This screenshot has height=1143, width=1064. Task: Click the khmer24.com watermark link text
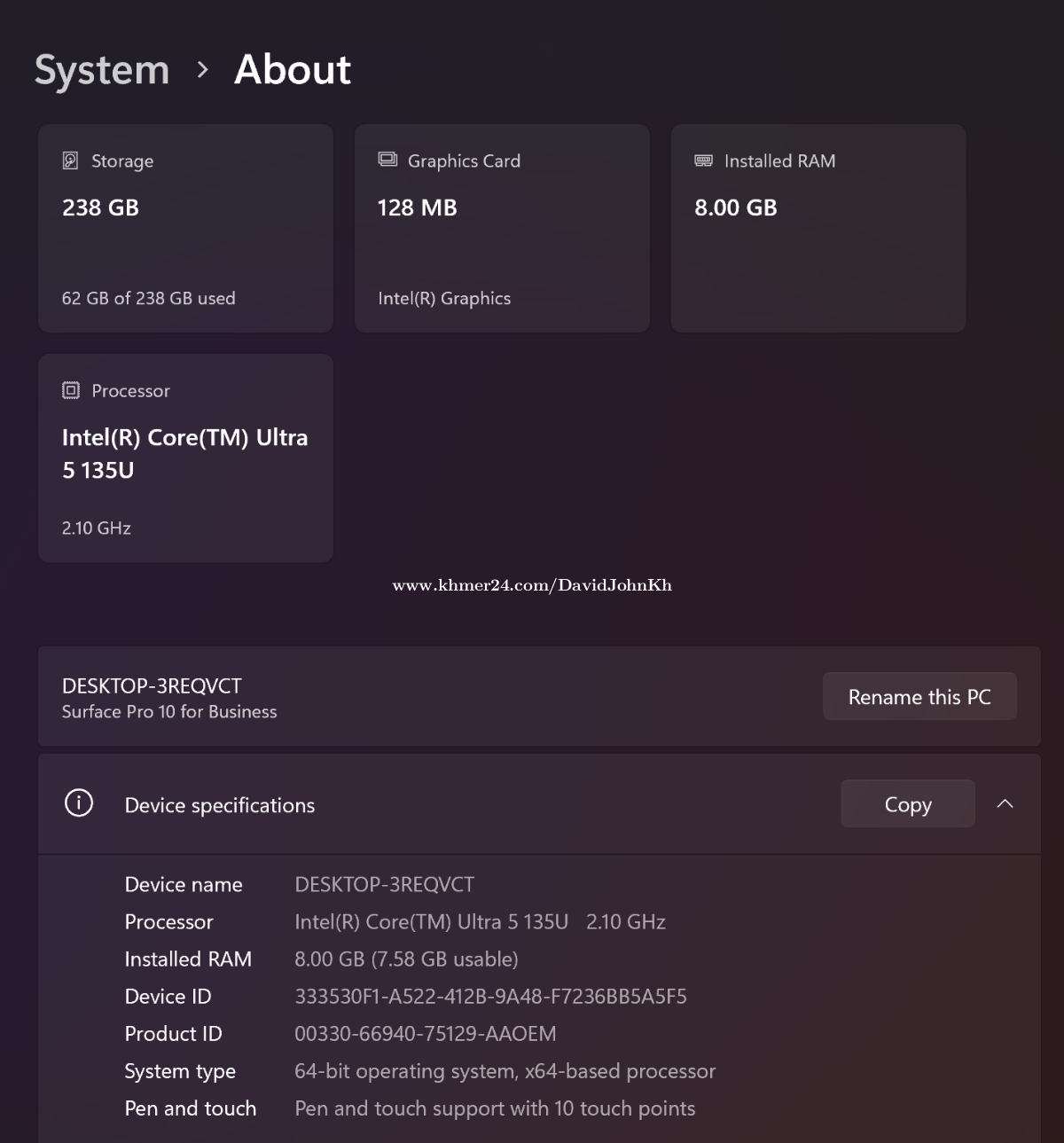pos(532,585)
